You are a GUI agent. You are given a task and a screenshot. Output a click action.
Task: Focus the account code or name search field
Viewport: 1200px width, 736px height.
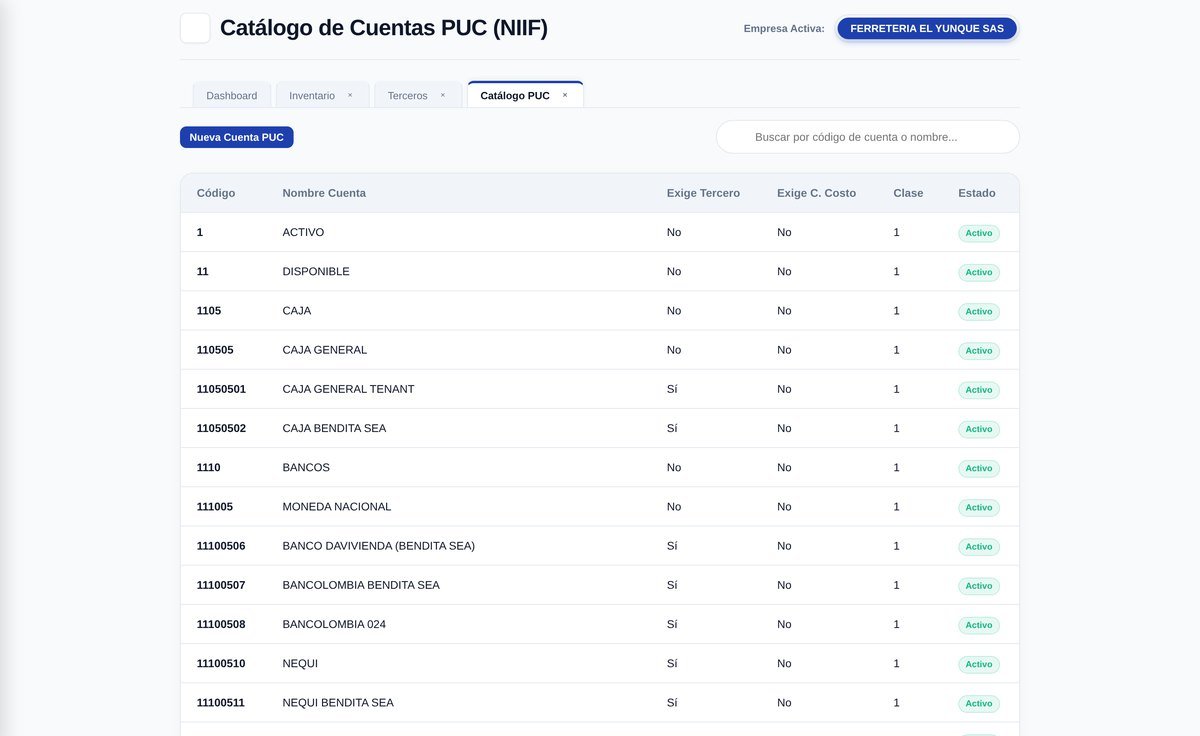[x=868, y=137]
